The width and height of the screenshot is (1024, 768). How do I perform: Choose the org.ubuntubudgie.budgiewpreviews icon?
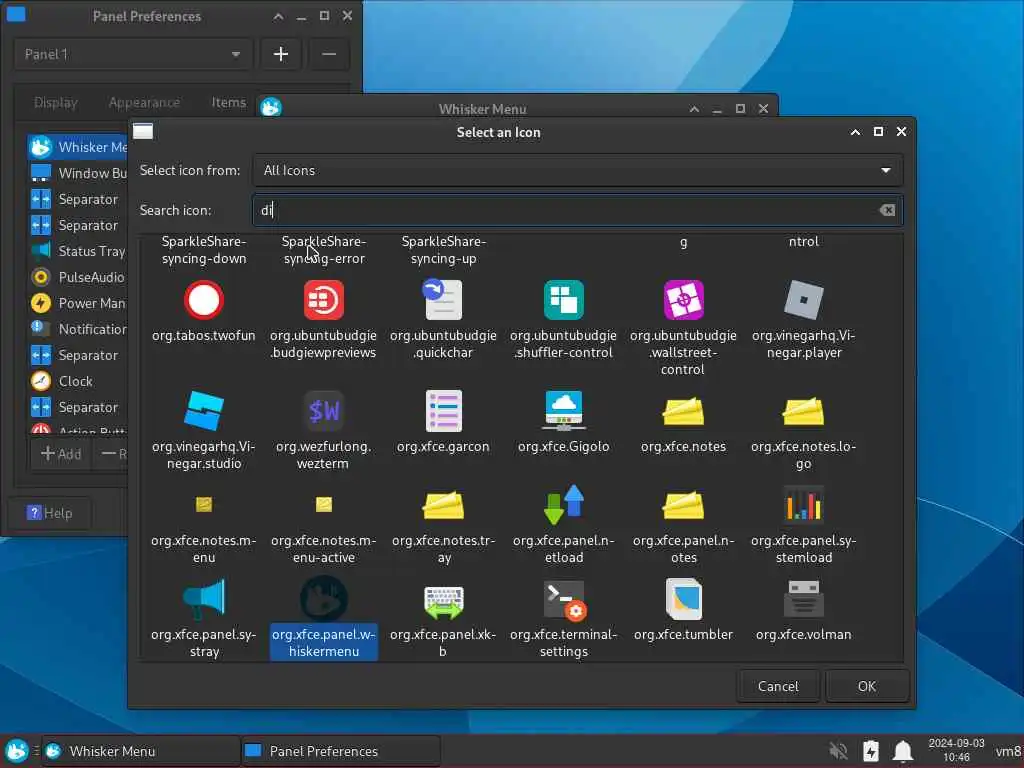(323, 300)
